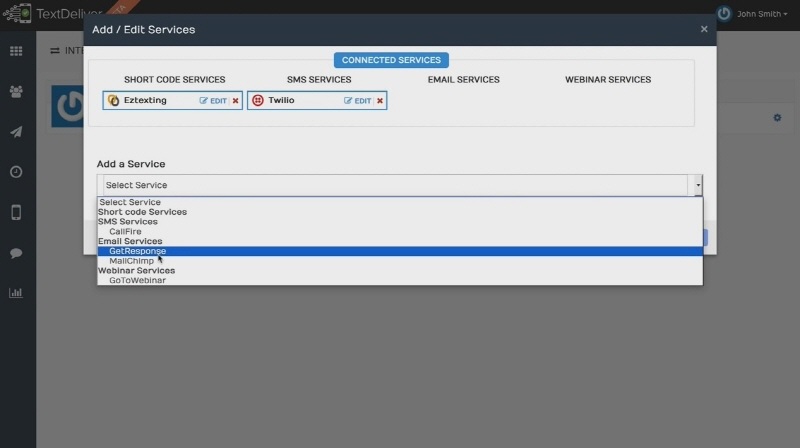Open the contacts group icon in sidebar
The height and width of the screenshot is (448, 800).
pos(16,91)
